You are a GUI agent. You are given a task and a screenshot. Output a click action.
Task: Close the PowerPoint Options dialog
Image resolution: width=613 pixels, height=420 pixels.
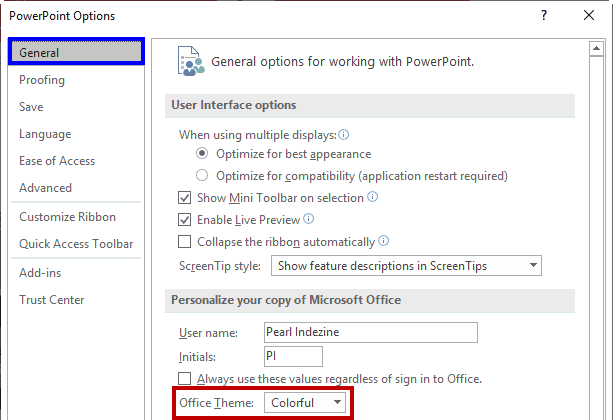(x=589, y=15)
